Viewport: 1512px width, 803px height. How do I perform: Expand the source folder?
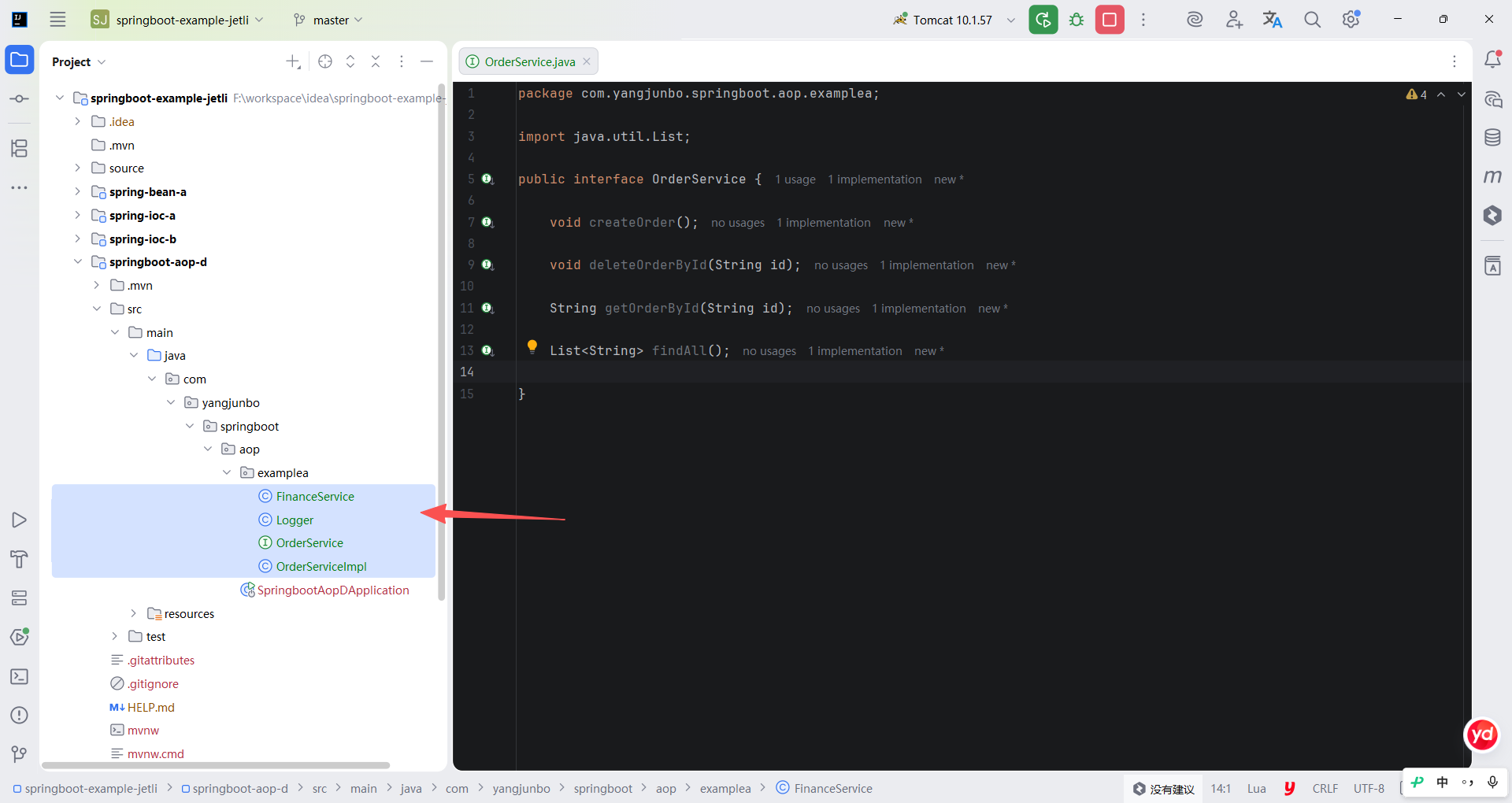click(x=77, y=168)
